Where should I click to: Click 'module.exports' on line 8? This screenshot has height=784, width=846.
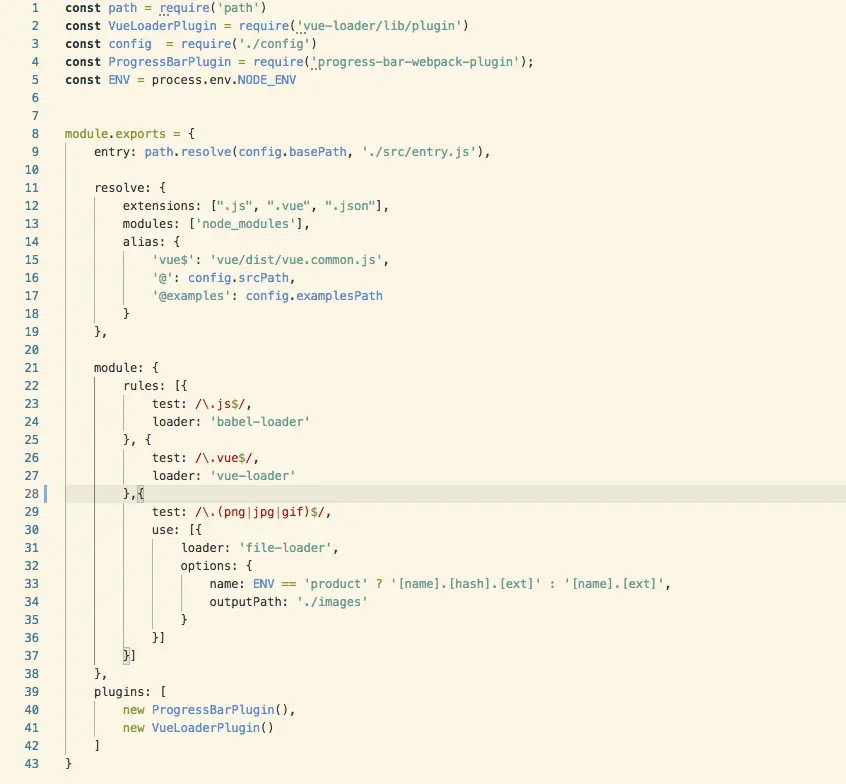(115, 134)
